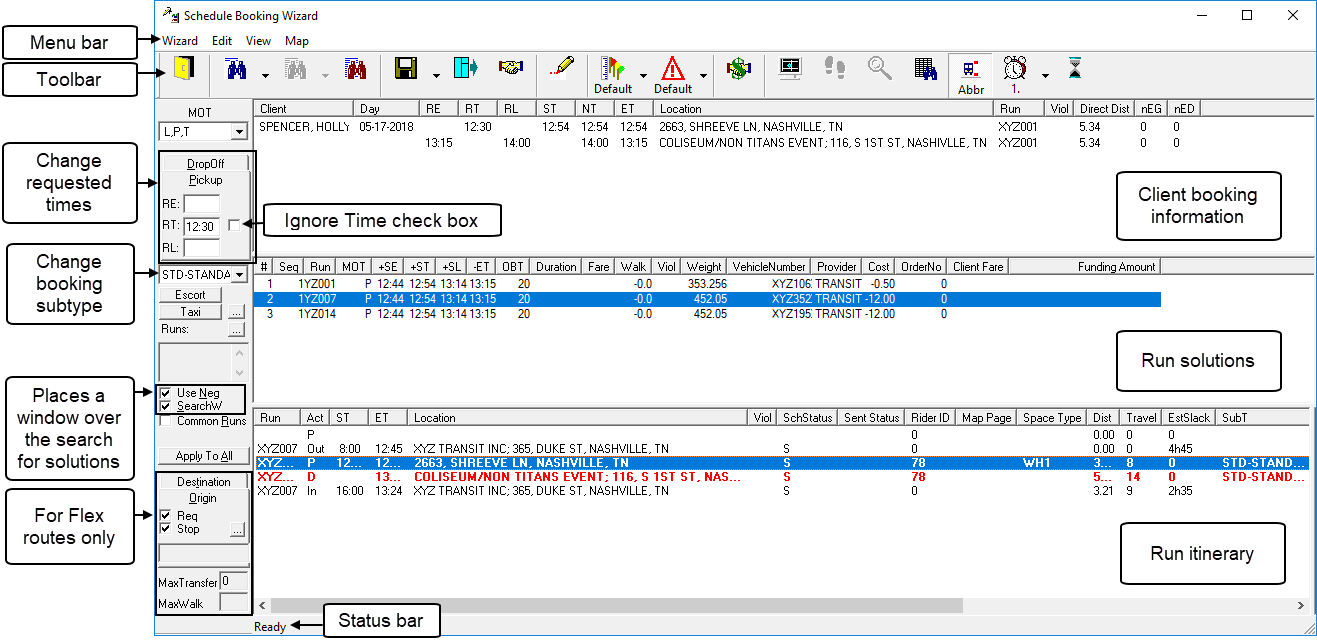
Task: Click the hourglass icon on the toolbar
Action: pos(1075,70)
